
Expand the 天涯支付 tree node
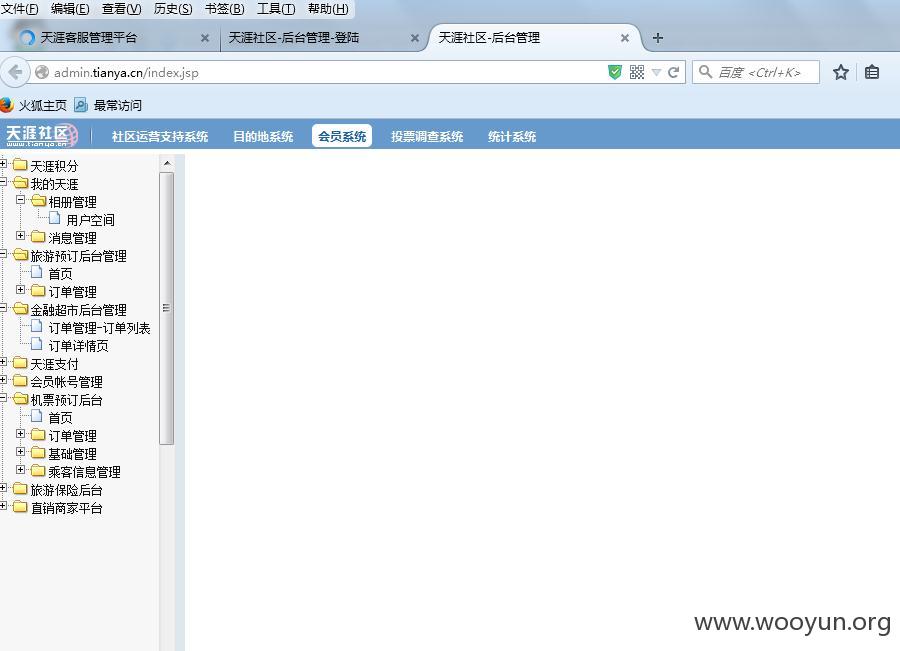(x=3, y=362)
